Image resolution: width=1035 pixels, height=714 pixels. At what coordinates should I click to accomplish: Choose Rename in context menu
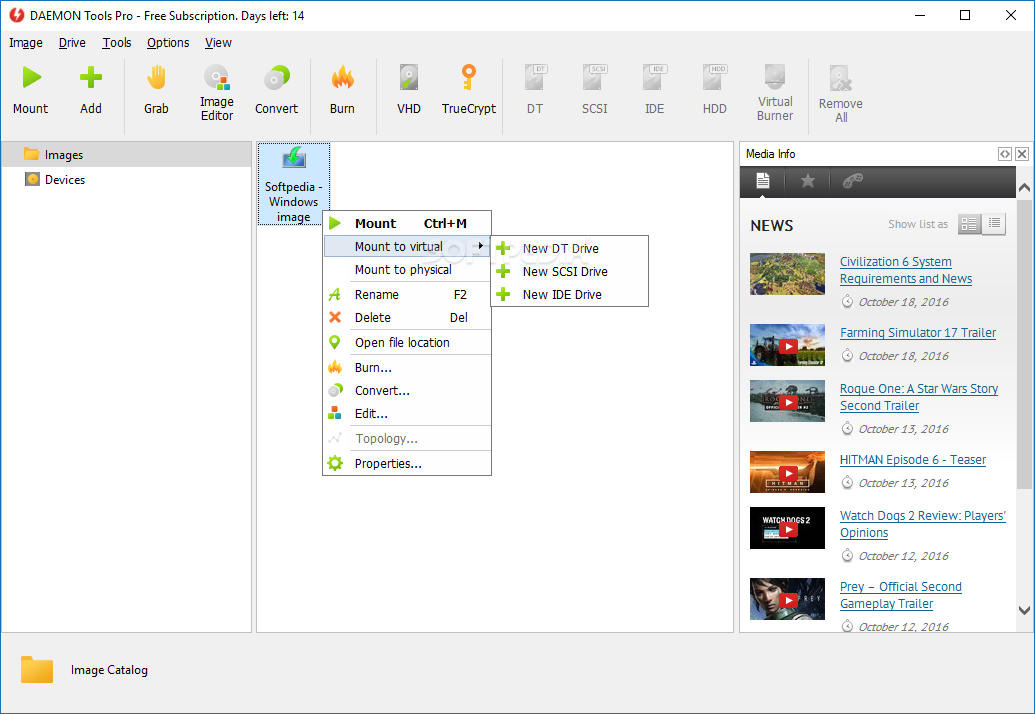(407, 294)
